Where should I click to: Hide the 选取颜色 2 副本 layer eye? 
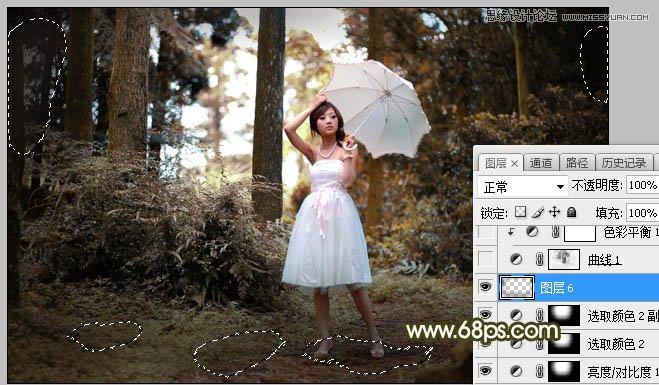coord(485,314)
